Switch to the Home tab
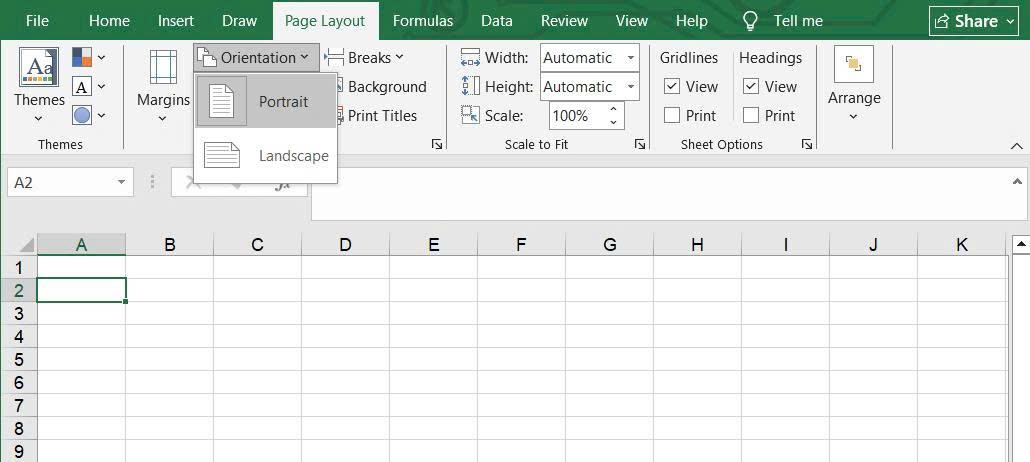The height and width of the screenshot is (462, 1030). click(x=109, y=20)
